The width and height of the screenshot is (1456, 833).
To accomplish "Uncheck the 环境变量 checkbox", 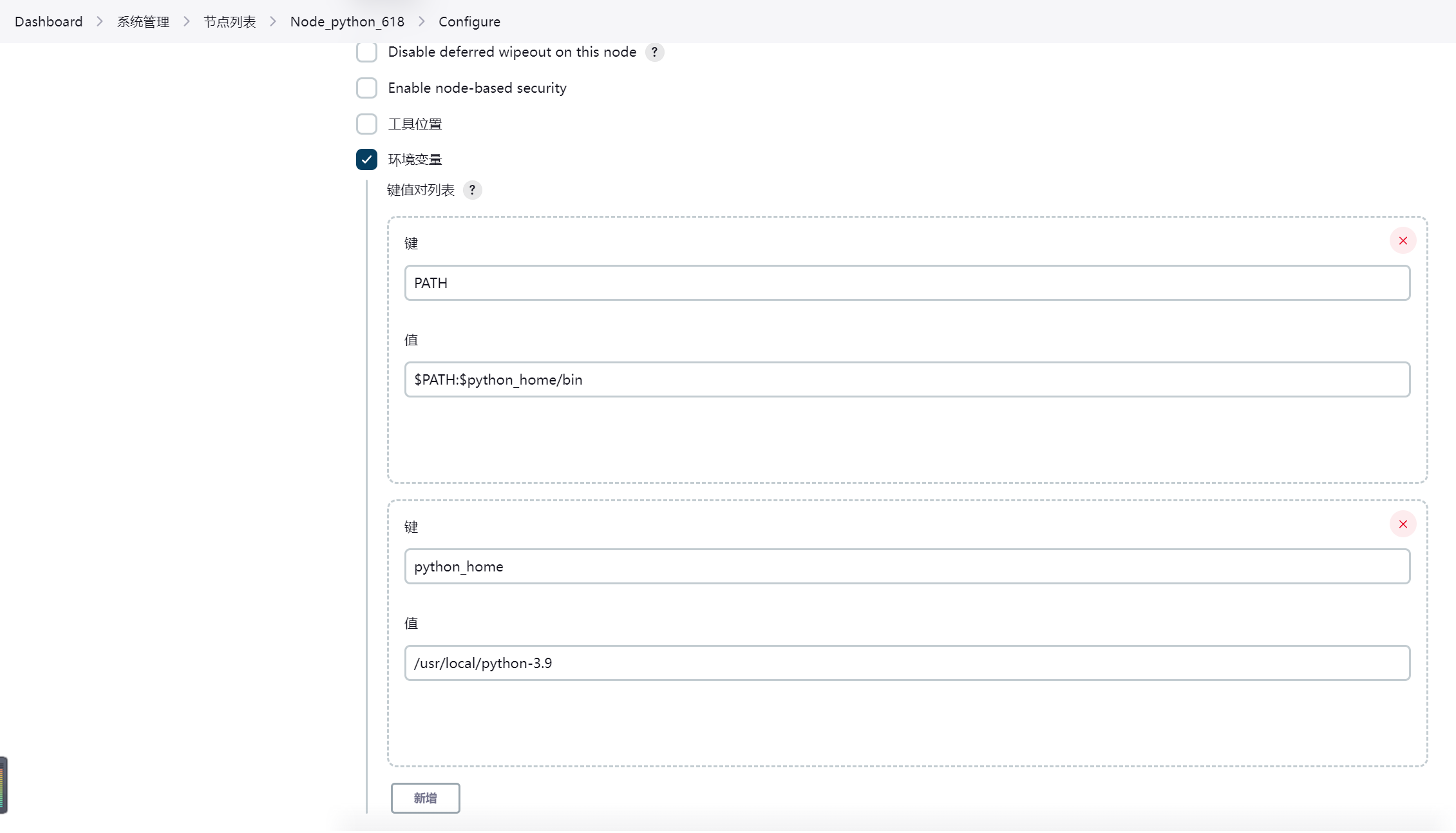I will 366,160.
